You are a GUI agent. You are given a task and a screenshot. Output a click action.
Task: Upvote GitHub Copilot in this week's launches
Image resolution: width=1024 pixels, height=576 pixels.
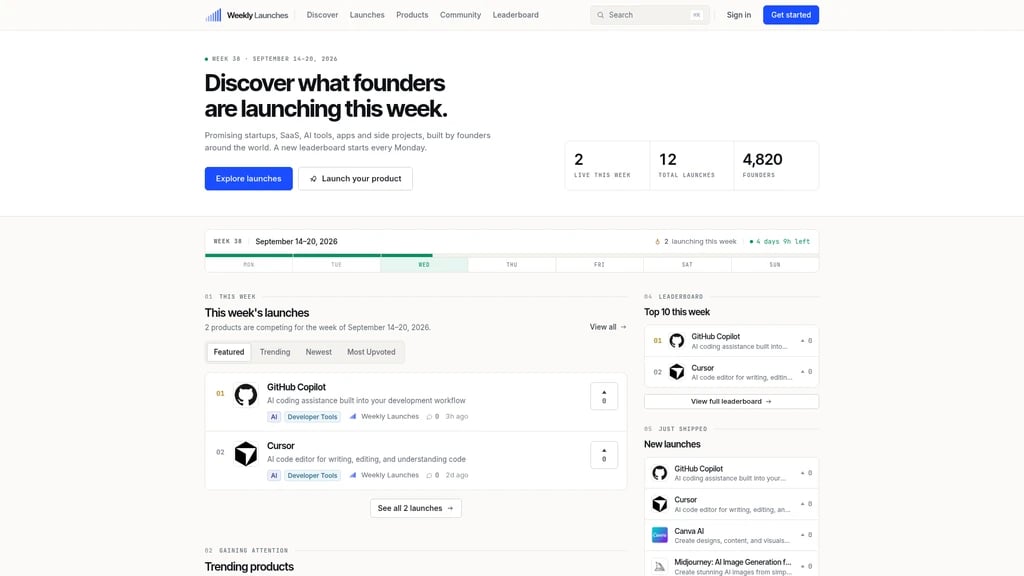click(x=604, y=396)
